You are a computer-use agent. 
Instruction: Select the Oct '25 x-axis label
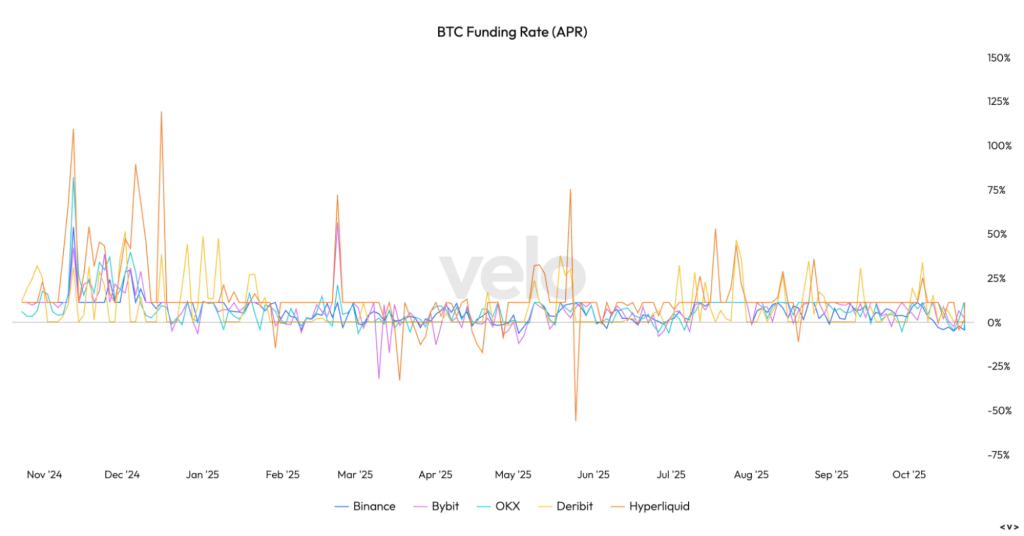pos(909,475)
